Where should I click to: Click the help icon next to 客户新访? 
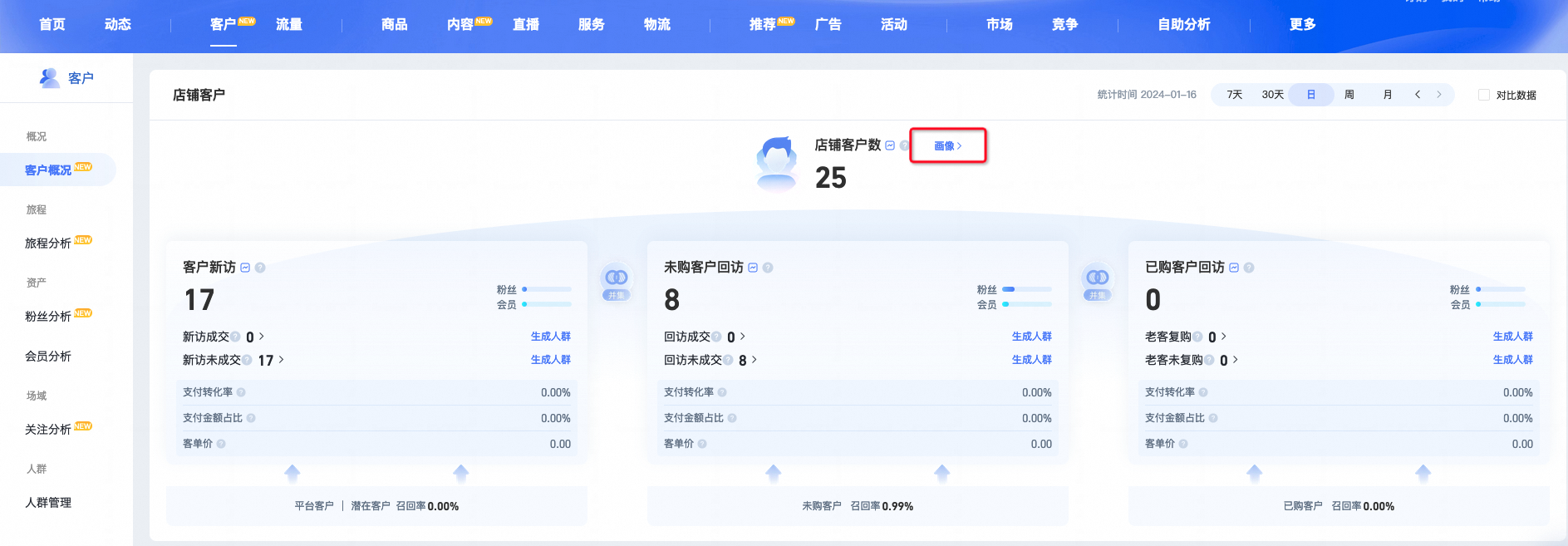coord(260,268)
